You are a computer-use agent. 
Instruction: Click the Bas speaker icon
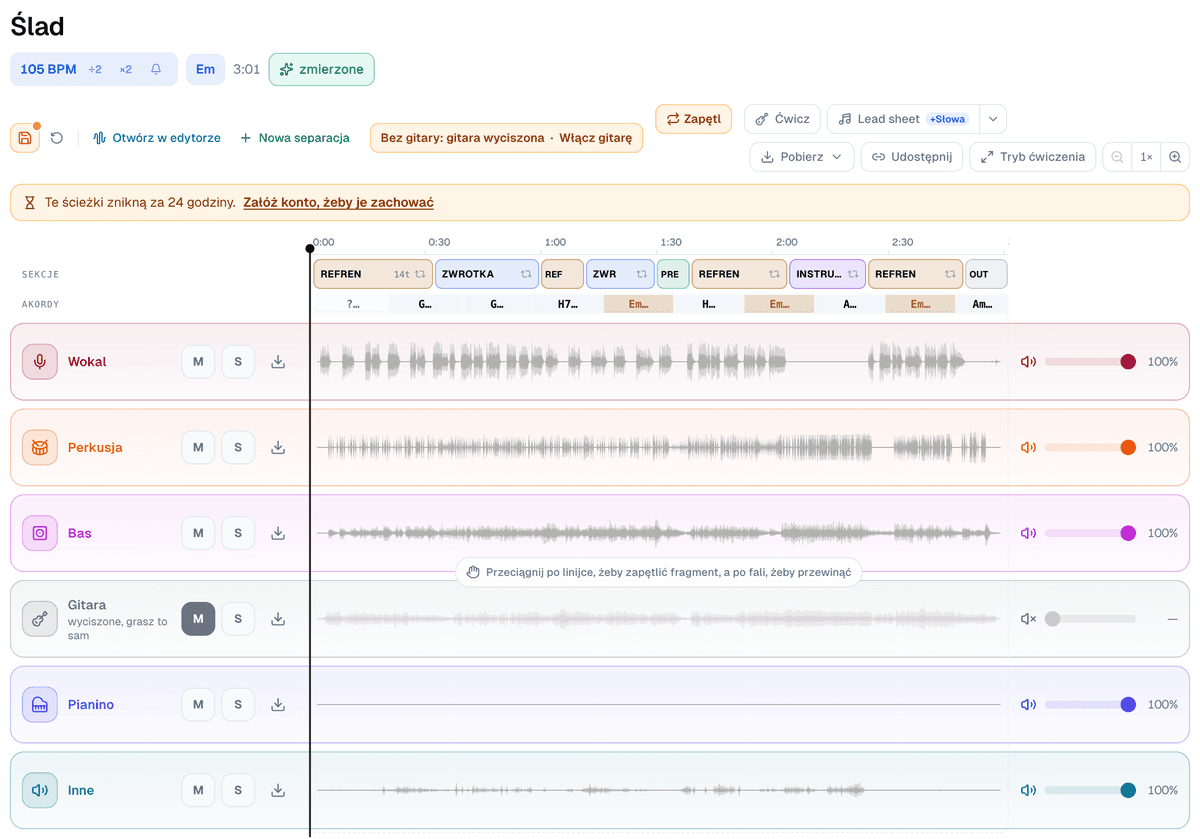tap(40, 533)
